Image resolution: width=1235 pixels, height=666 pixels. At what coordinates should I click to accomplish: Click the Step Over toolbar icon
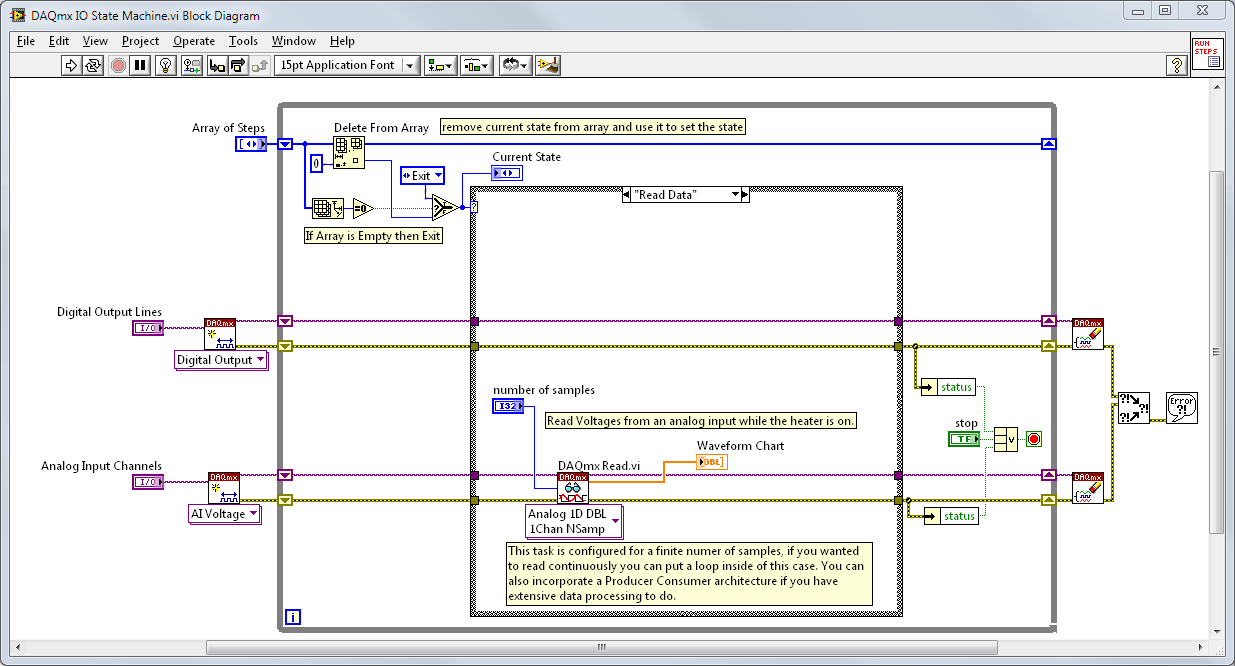pyautogui.click(x=238, y=65)
